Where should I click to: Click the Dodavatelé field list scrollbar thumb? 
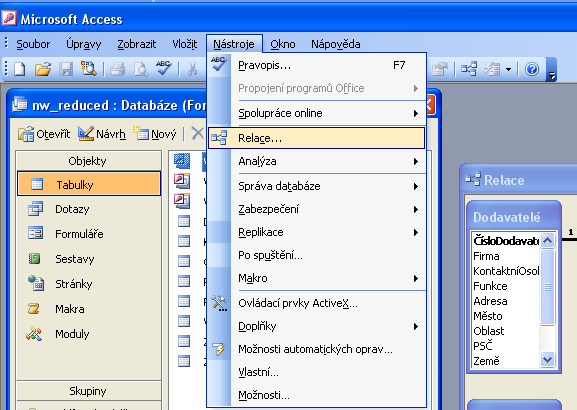click(547, 287)
